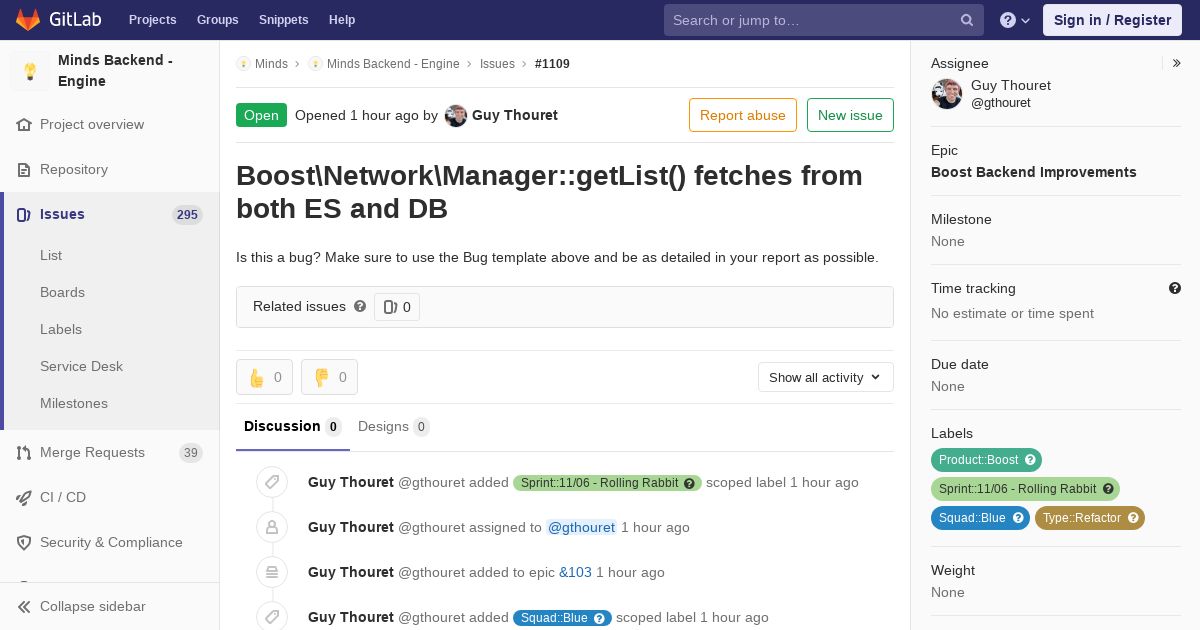Viewport: 1200px width, 630px height.
Task: Open the Help question-mark menu
Action: [1015, 20]
